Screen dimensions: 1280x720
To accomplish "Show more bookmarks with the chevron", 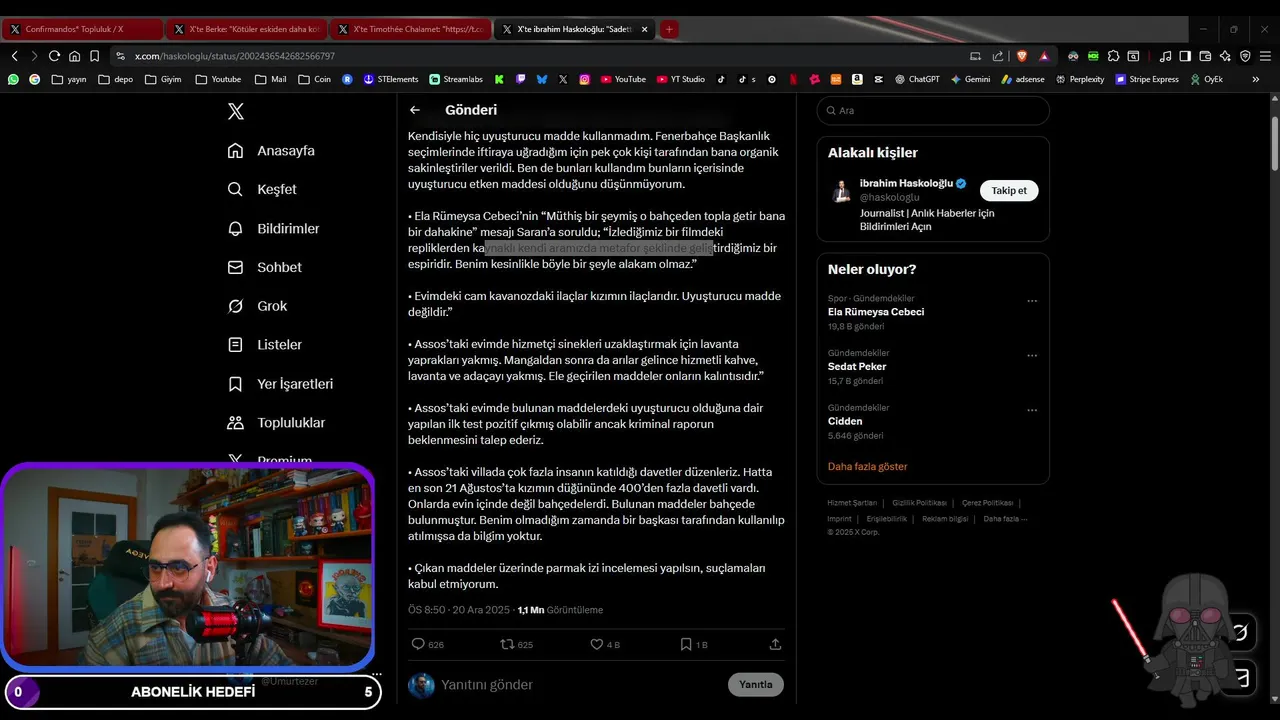I will coord(1256,79).
